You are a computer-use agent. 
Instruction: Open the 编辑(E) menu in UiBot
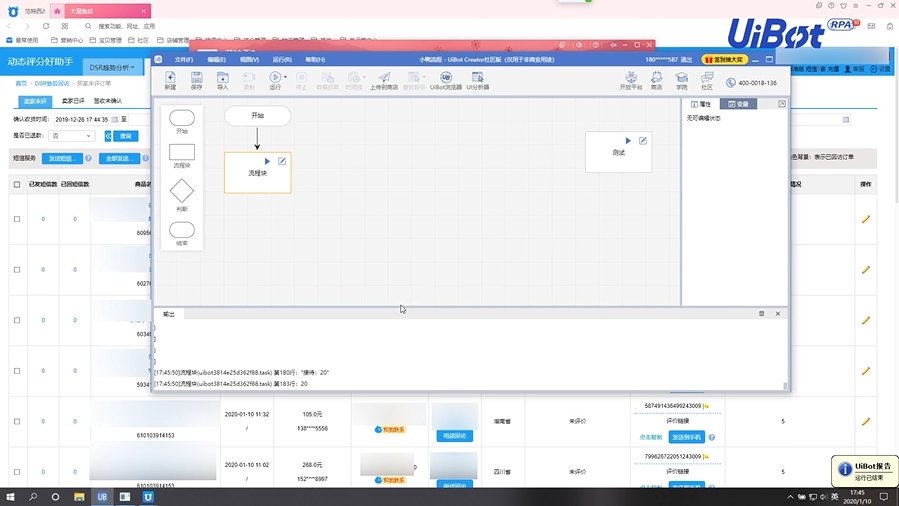coord(216,60)
